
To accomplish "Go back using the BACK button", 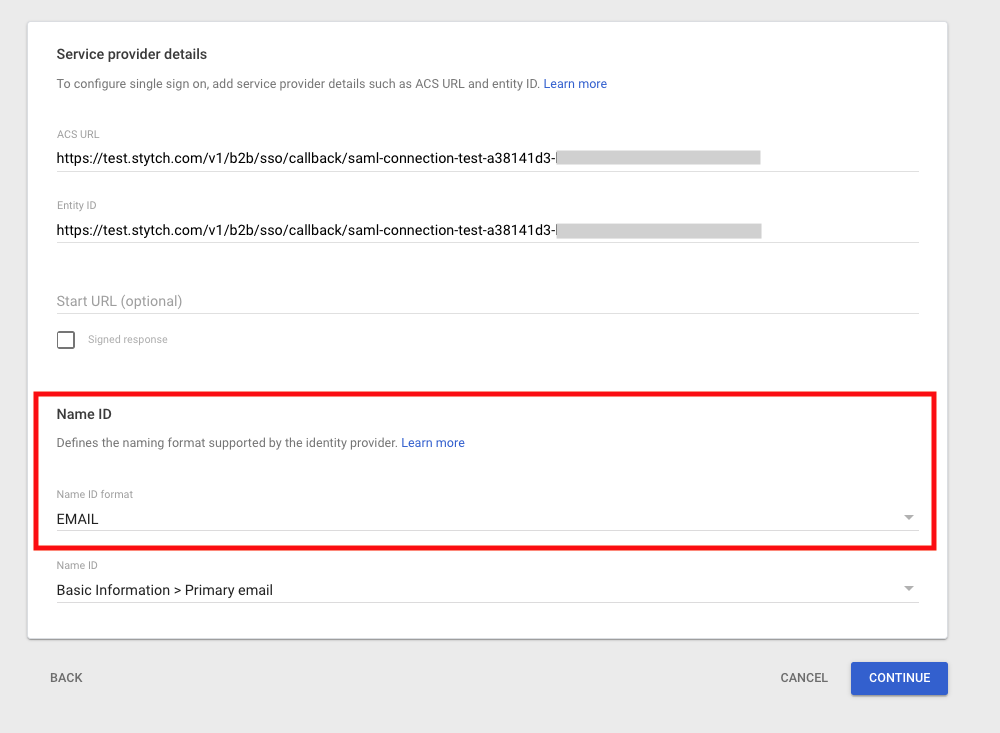I will [x=66, y=677].
